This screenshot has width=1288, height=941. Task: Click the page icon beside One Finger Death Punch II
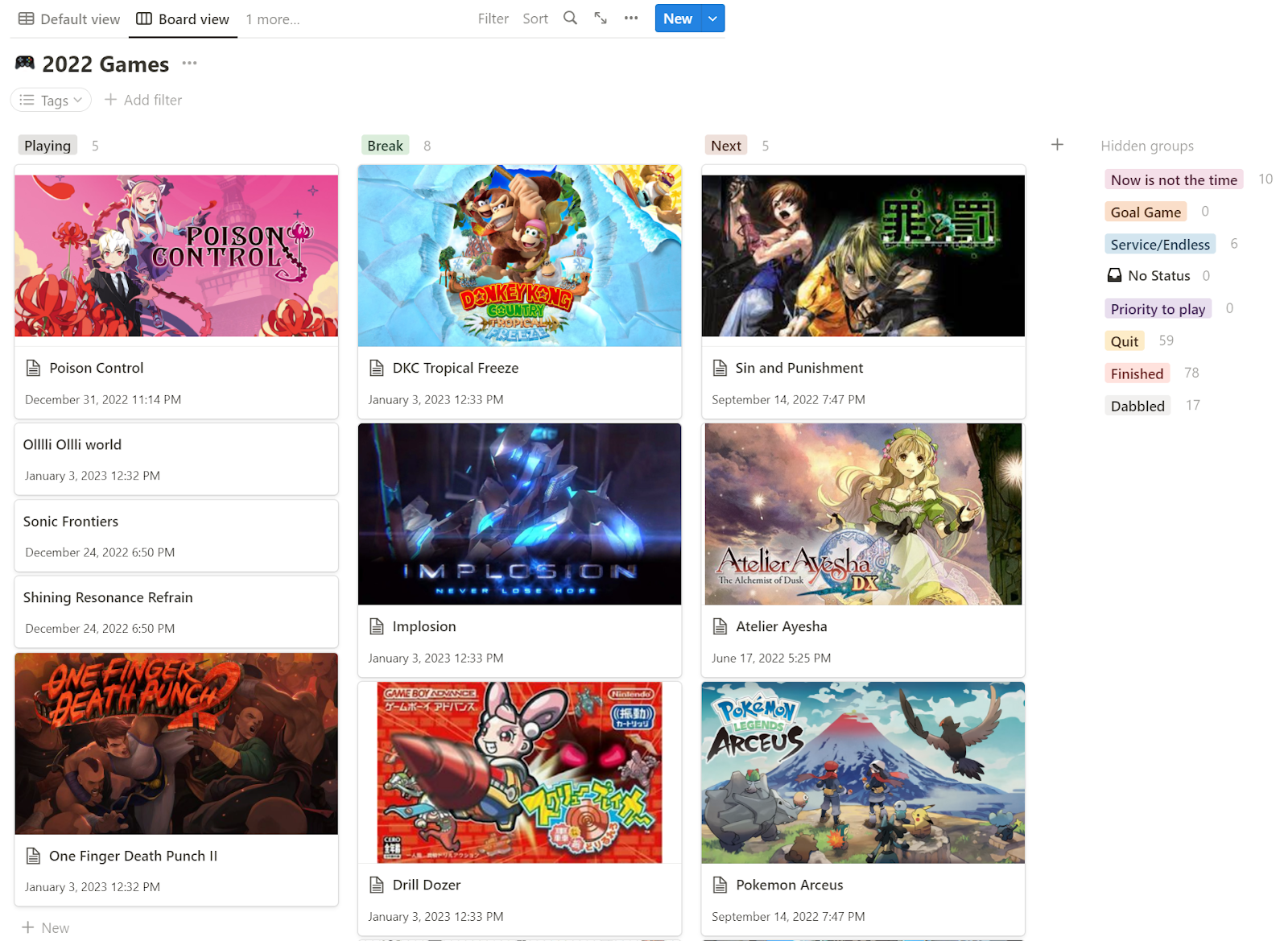pos(33,856)
